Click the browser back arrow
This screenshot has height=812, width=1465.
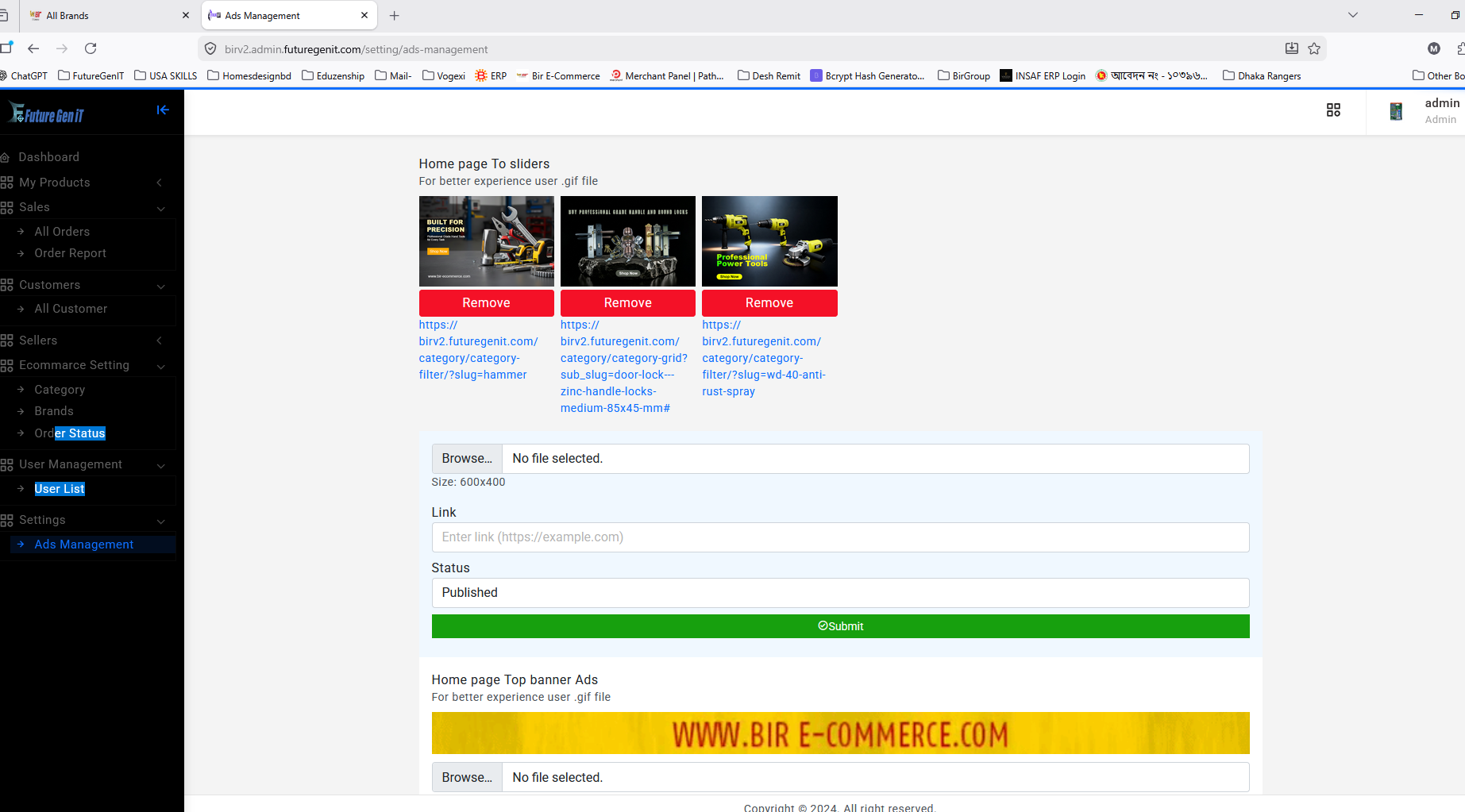[x=33, y=48]
